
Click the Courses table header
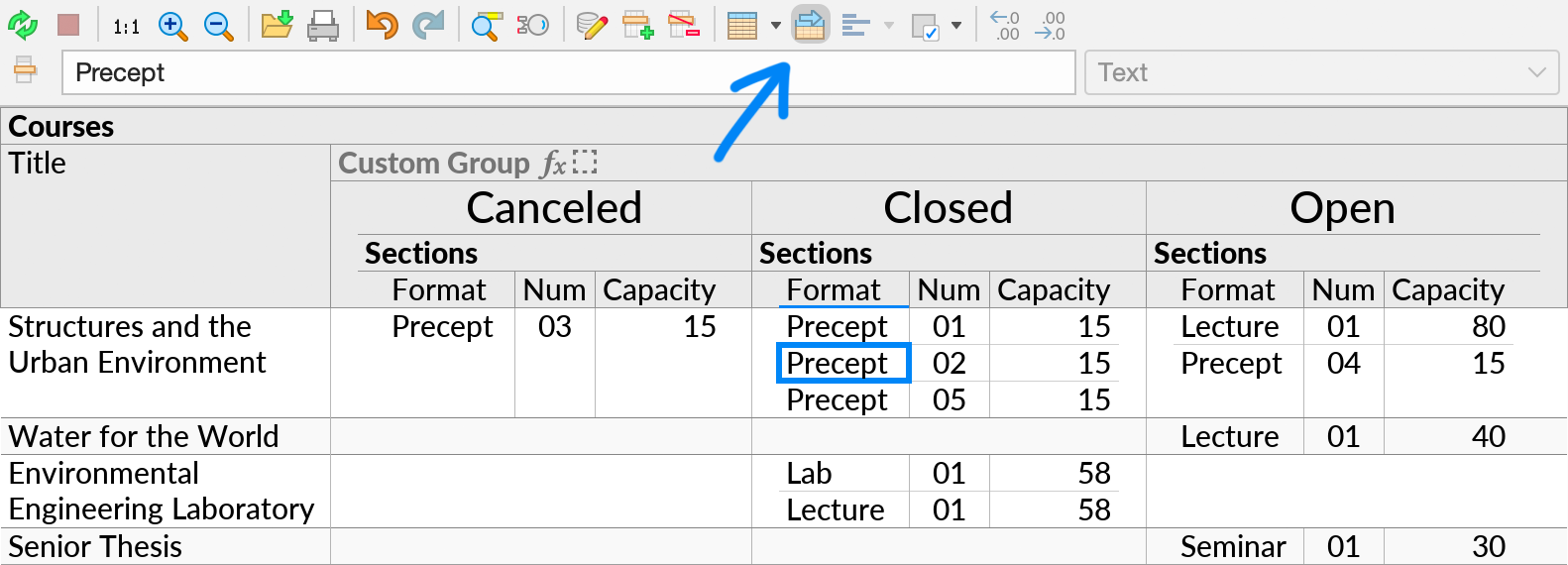pos(783,127)
